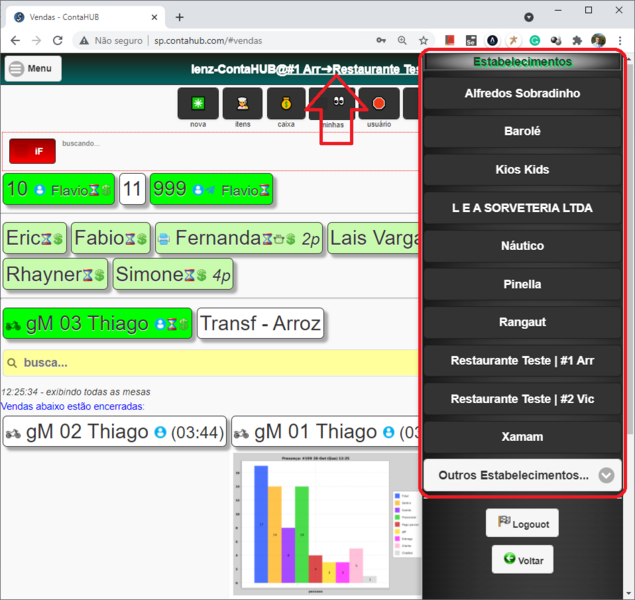Open gM 03 Thiago delivery order

click(x=97, y=323)
